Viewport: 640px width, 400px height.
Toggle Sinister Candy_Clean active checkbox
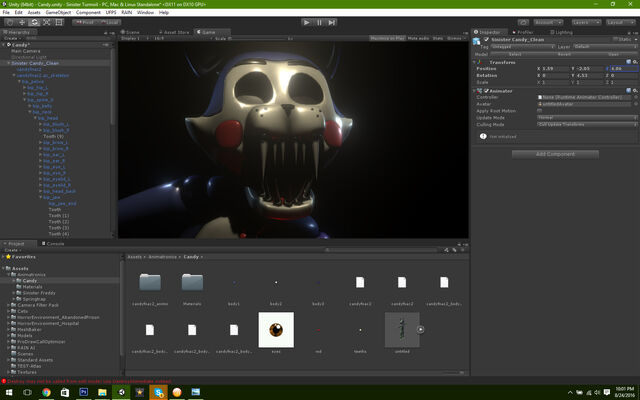click(486, 40)
